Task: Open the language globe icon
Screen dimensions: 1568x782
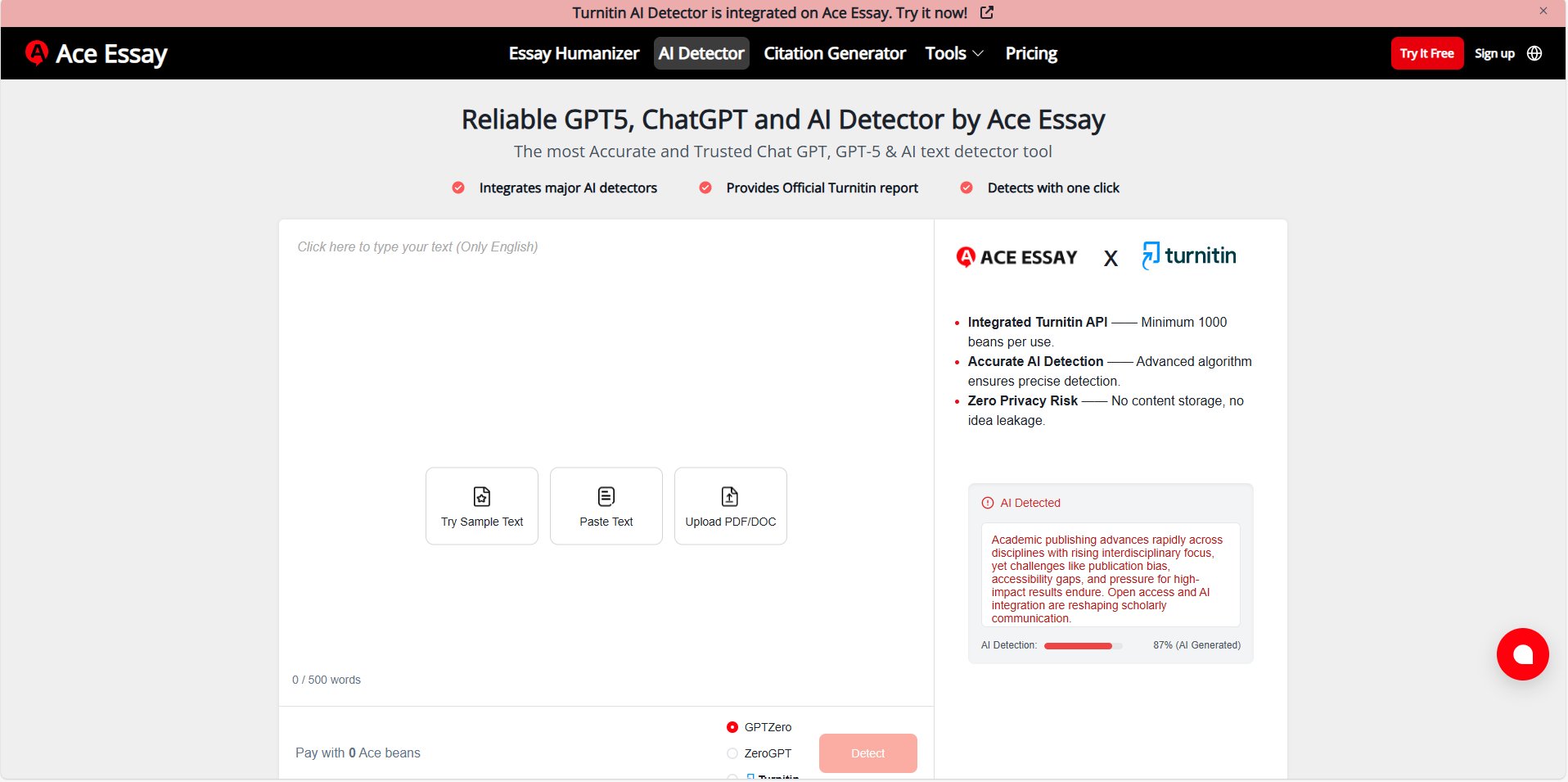Action: (1534, 53)
